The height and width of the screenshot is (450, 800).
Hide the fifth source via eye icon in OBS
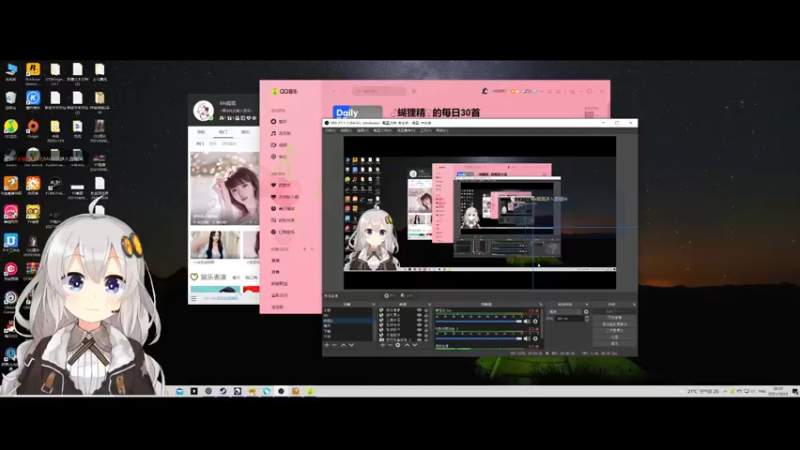click(419, 330)
